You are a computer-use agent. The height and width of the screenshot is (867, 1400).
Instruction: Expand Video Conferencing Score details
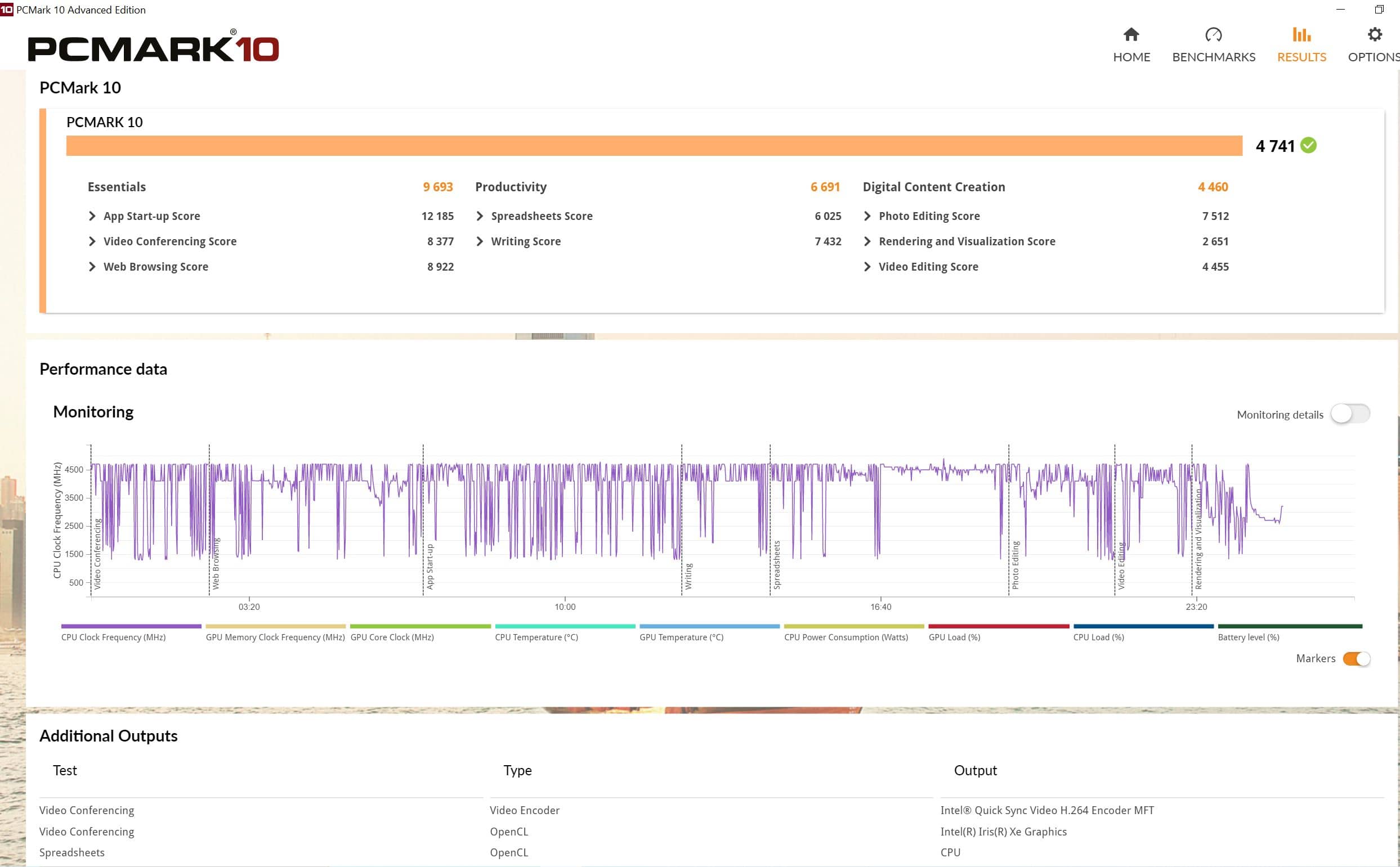pyautogui.click(x=92, y=241)
